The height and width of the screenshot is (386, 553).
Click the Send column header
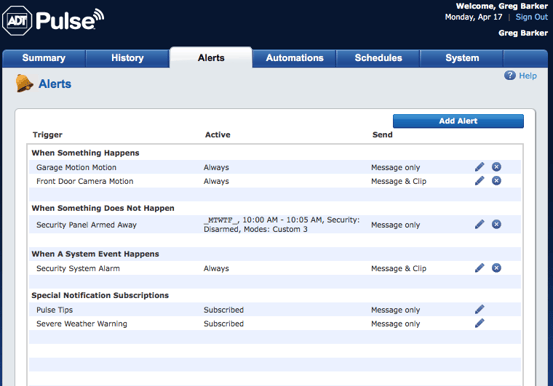tap(382, 135)
